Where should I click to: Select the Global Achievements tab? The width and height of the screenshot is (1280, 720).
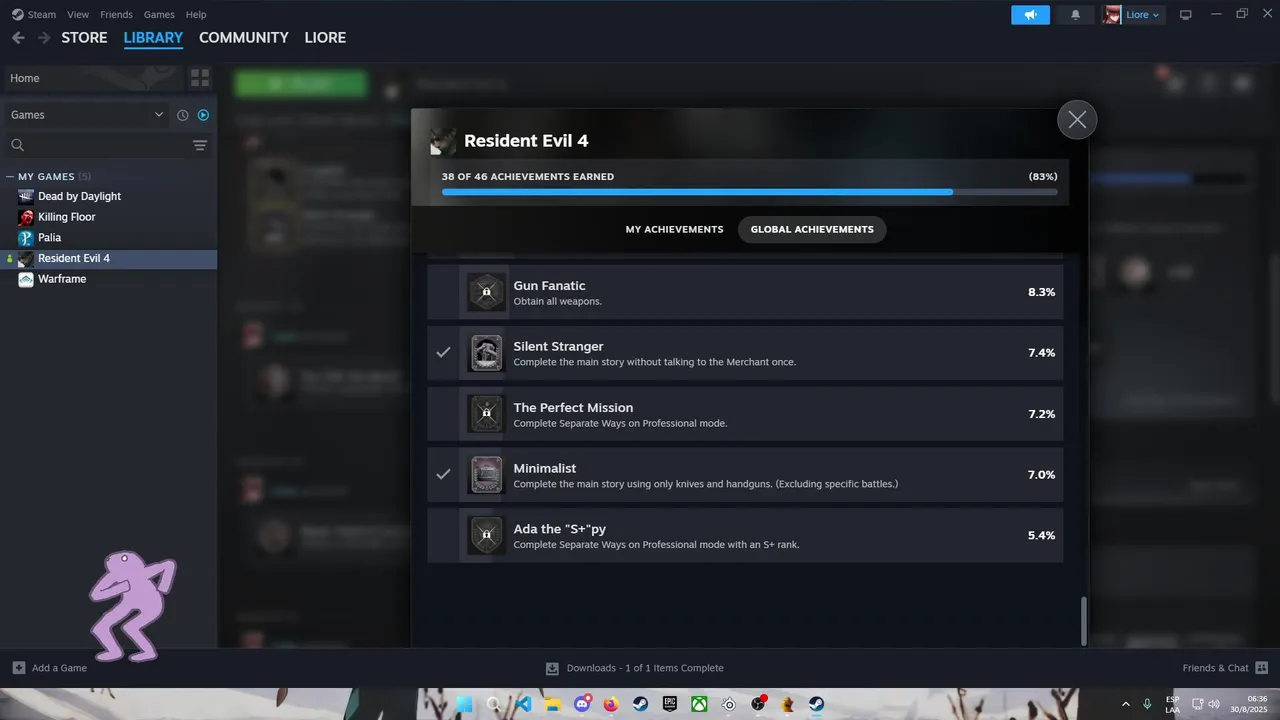[x=812, y=229]
